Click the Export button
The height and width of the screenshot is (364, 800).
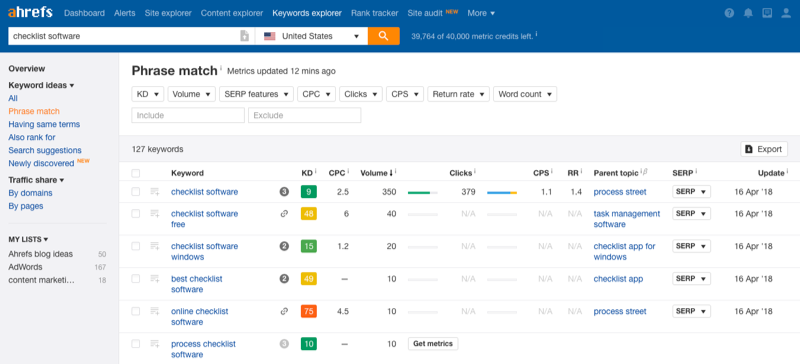pyautogui.click(x=764, y=149)
